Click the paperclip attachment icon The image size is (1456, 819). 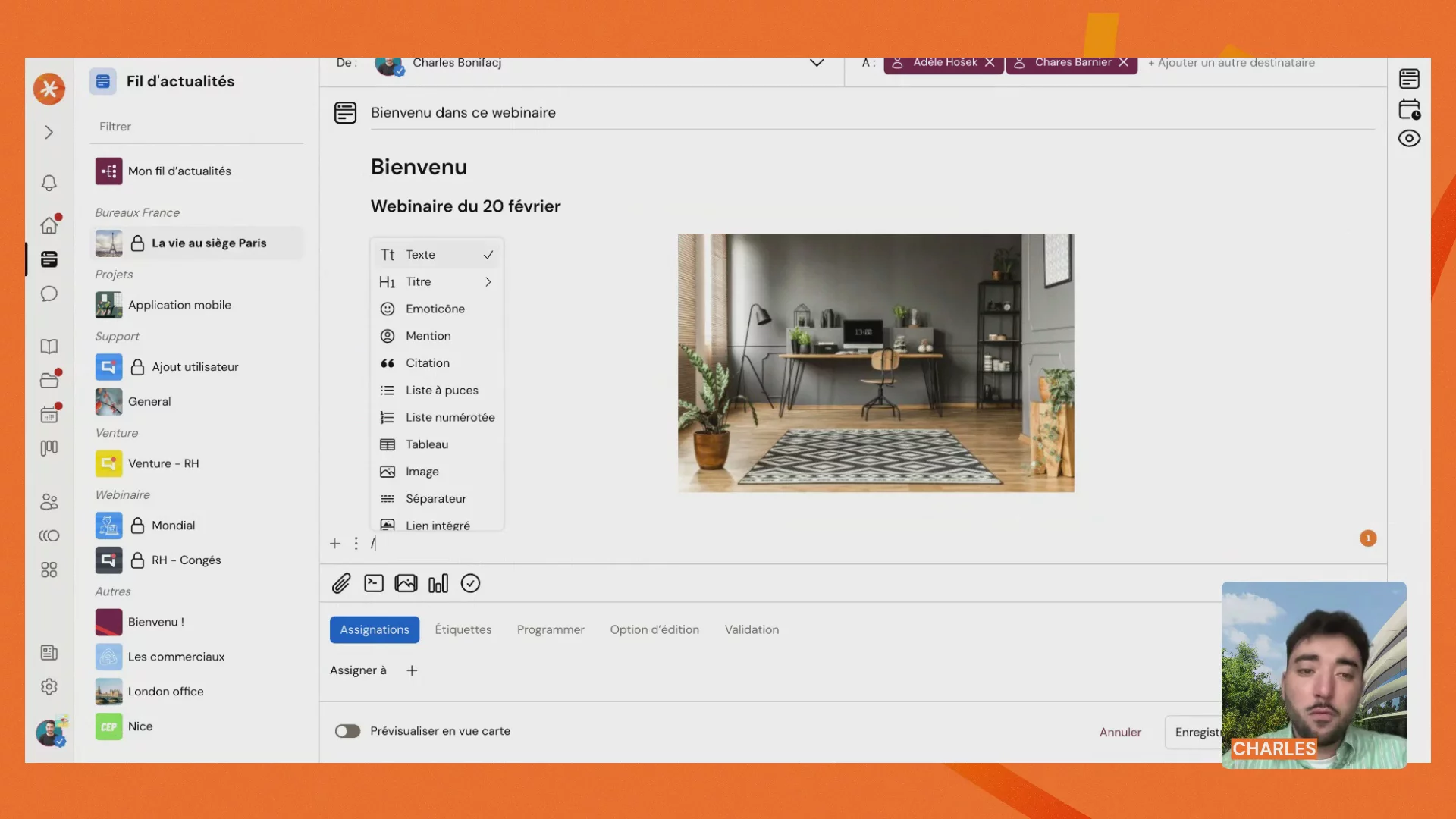pyautogui.click(x=341, y=584)
